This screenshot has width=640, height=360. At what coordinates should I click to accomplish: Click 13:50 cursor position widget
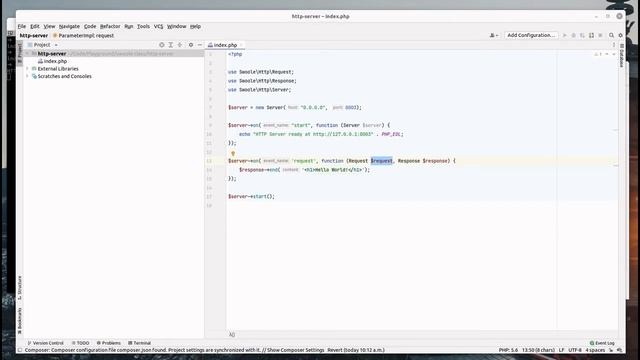pyautogui.click(x=538, y=350)
